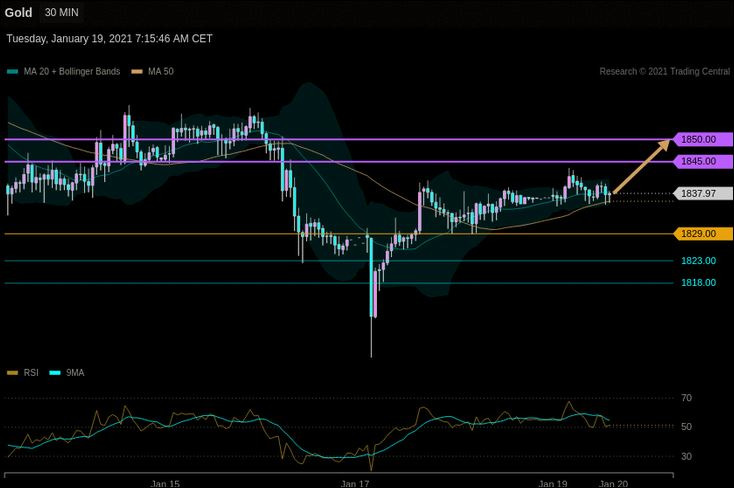Click the 1845.00 resistance price tag
The height and width of the screenshot is (488, 734).
(703, 162)
